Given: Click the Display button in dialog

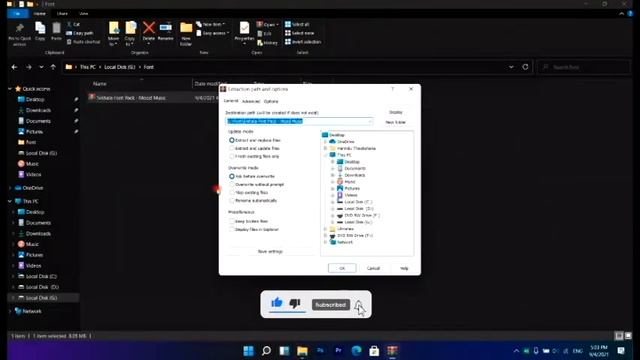Looking at the screenshot, I should pyautogui.click(x=396, y=112).
